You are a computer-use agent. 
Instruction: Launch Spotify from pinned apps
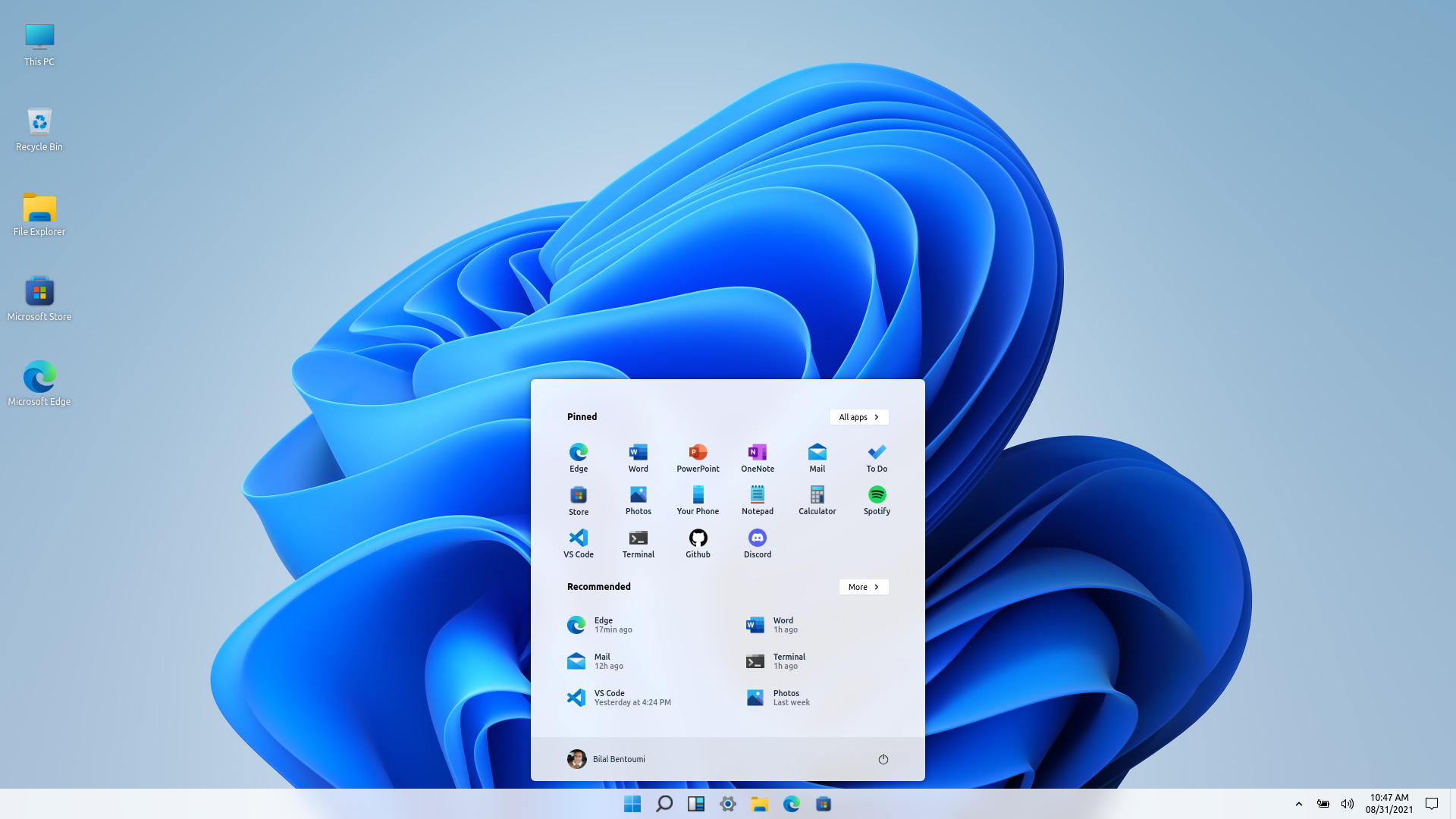pyautogui.click(x=877, y=500)
